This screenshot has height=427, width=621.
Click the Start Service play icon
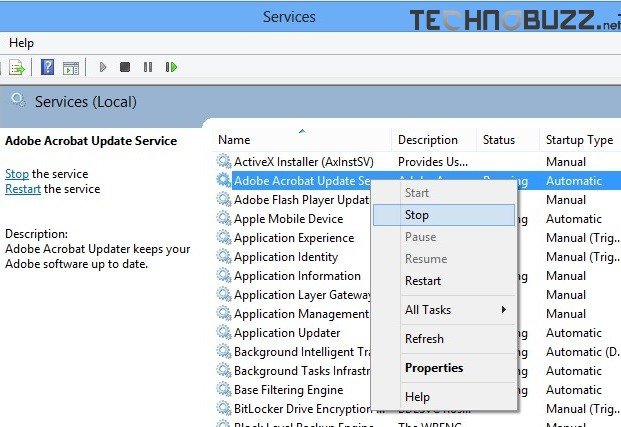pyautogui.click(x=103, y=67)
